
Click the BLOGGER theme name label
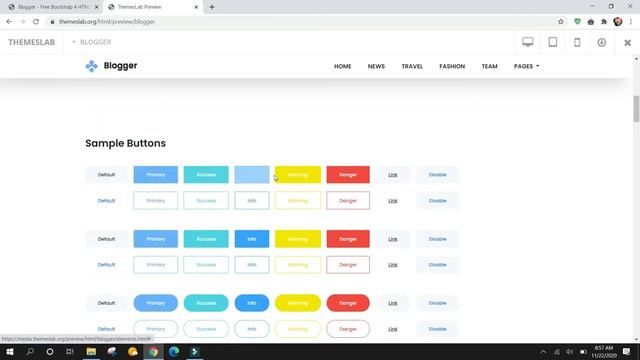(96, 42)
